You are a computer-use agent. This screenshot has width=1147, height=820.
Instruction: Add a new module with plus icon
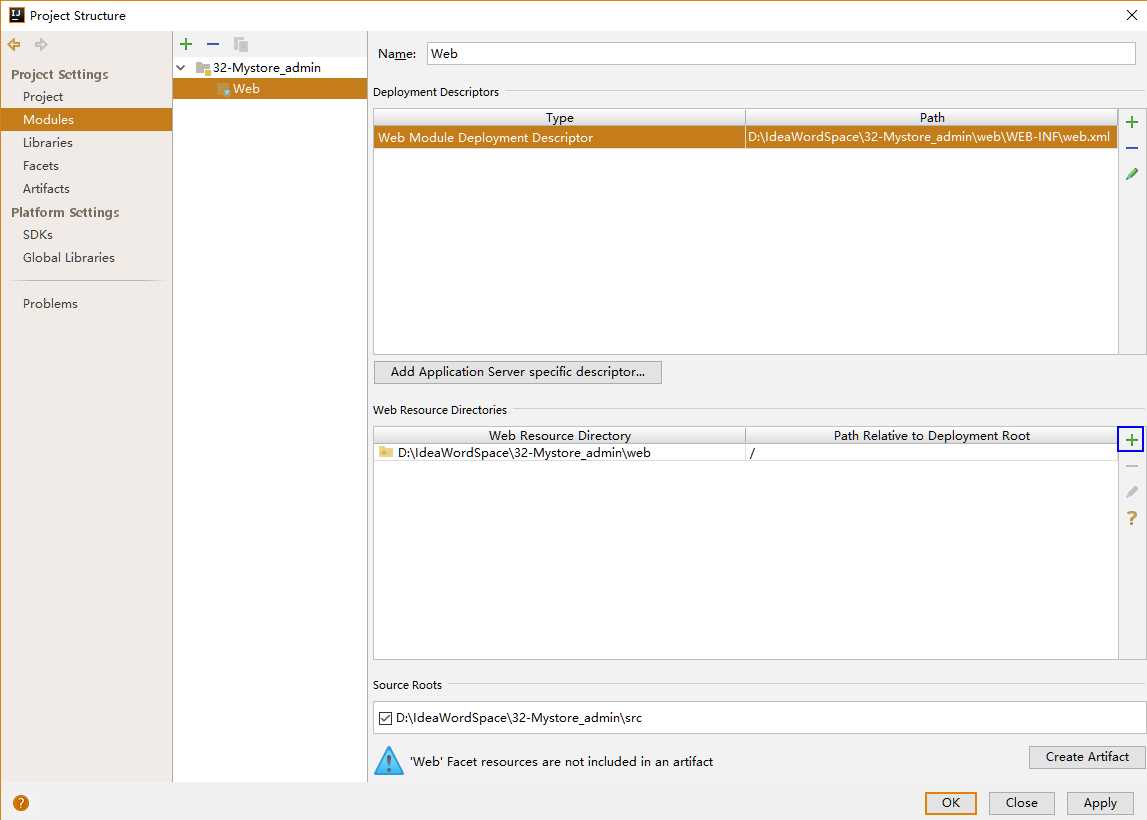click(186, 44)
